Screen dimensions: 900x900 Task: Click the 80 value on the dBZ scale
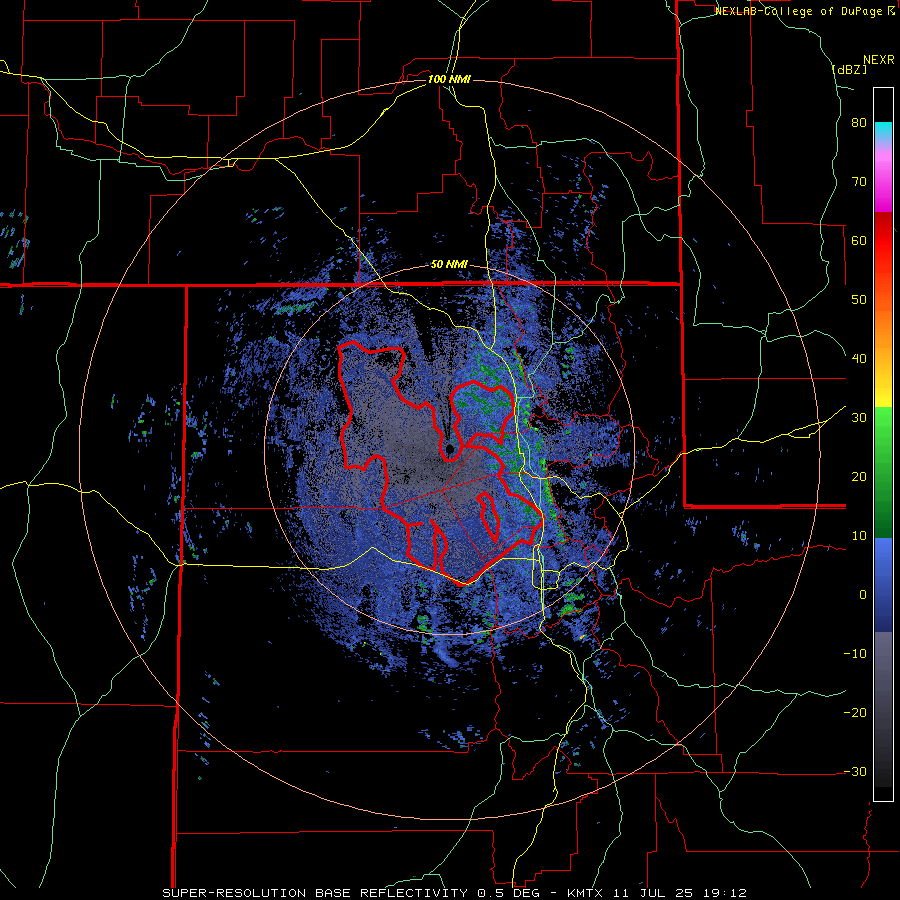point(859,123)
